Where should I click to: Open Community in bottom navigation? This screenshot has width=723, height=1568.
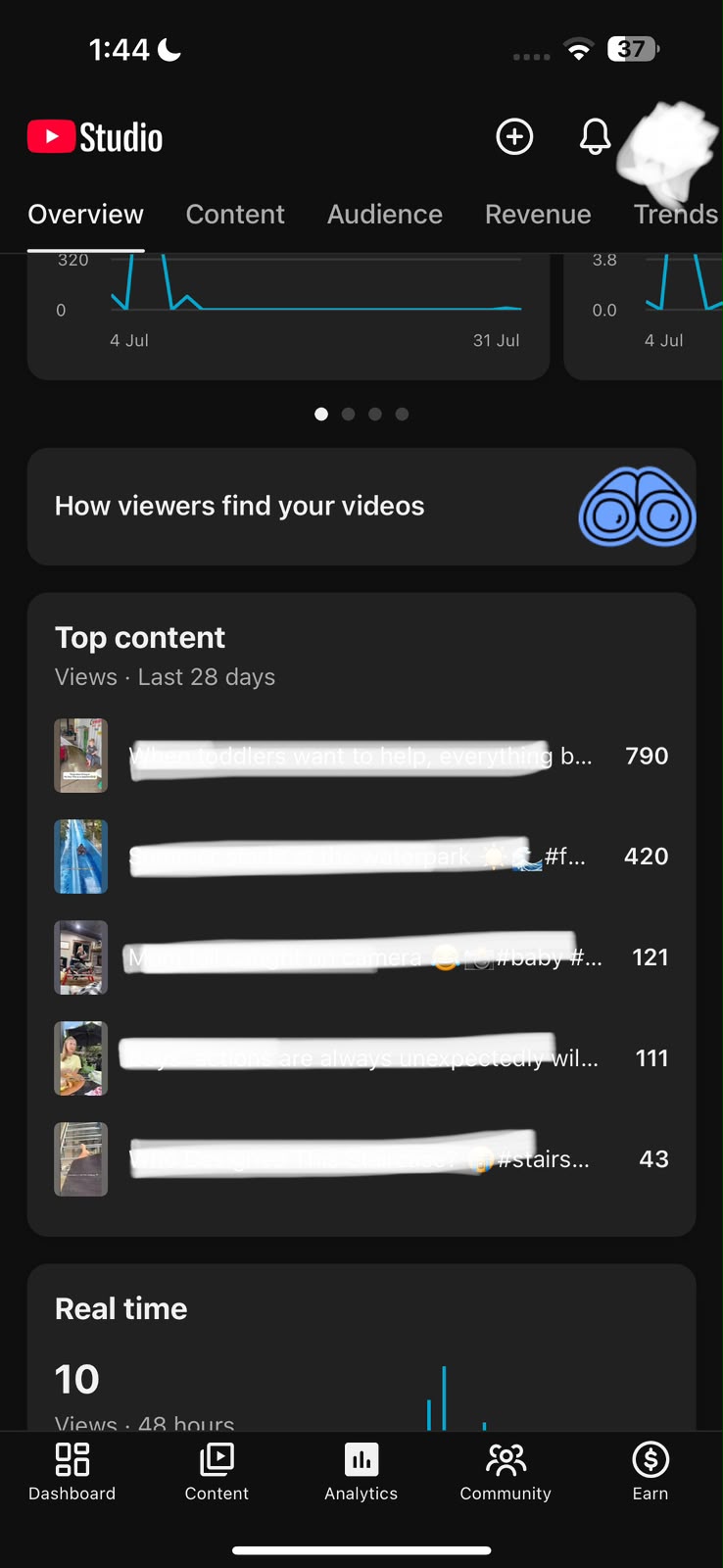(506, 1472)
